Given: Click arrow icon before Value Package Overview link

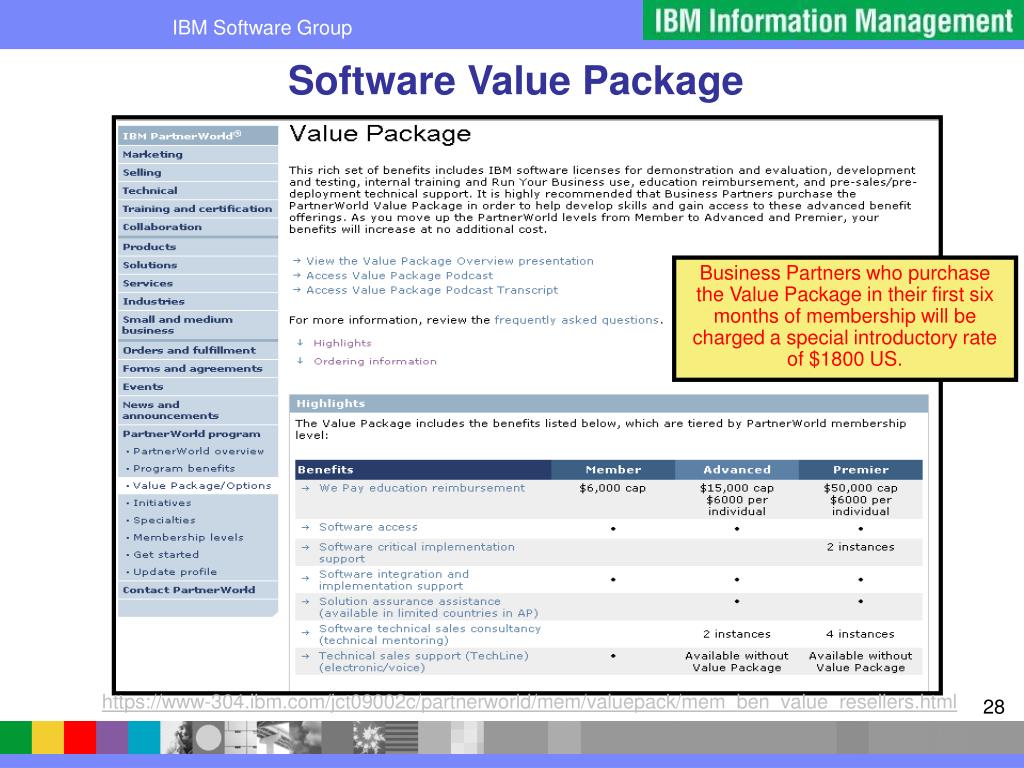Looking at the screenshot, I should tap(296, 261).
